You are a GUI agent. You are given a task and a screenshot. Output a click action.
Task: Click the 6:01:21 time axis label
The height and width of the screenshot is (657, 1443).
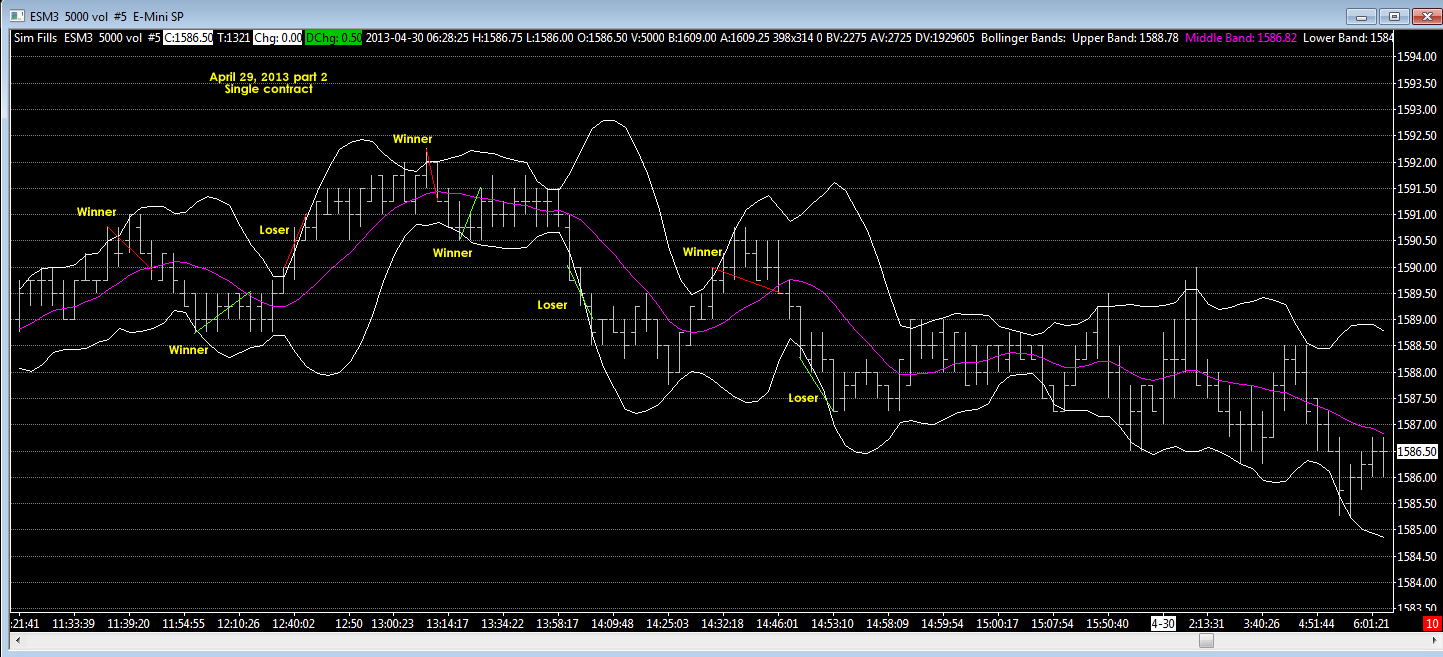click(1370, 623)
